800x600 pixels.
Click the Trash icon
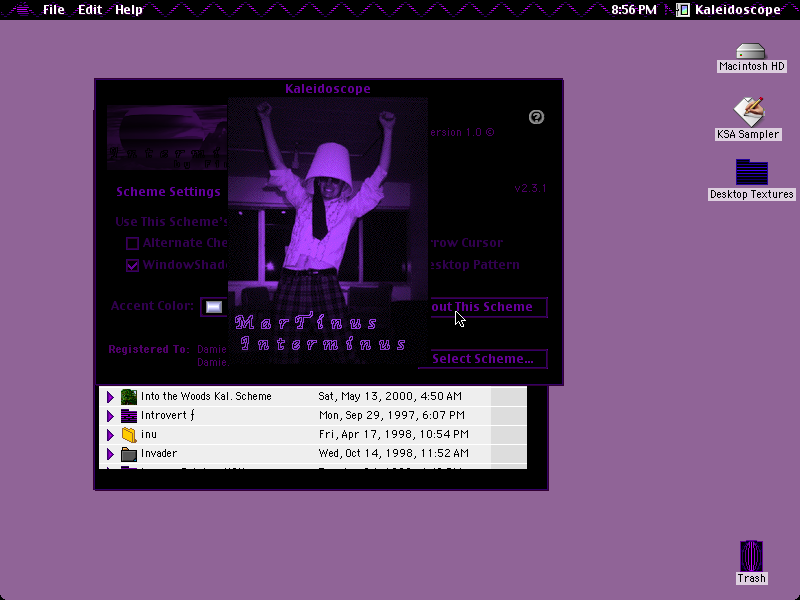[x=752, y=556]
